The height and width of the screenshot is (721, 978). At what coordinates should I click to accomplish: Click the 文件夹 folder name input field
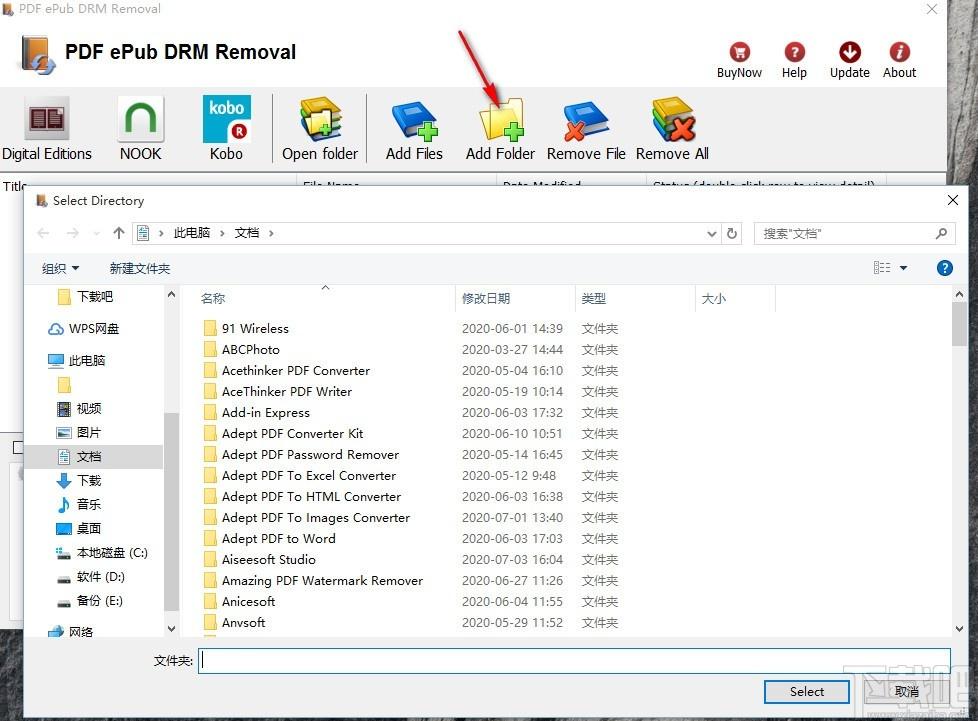pos(574,661)
